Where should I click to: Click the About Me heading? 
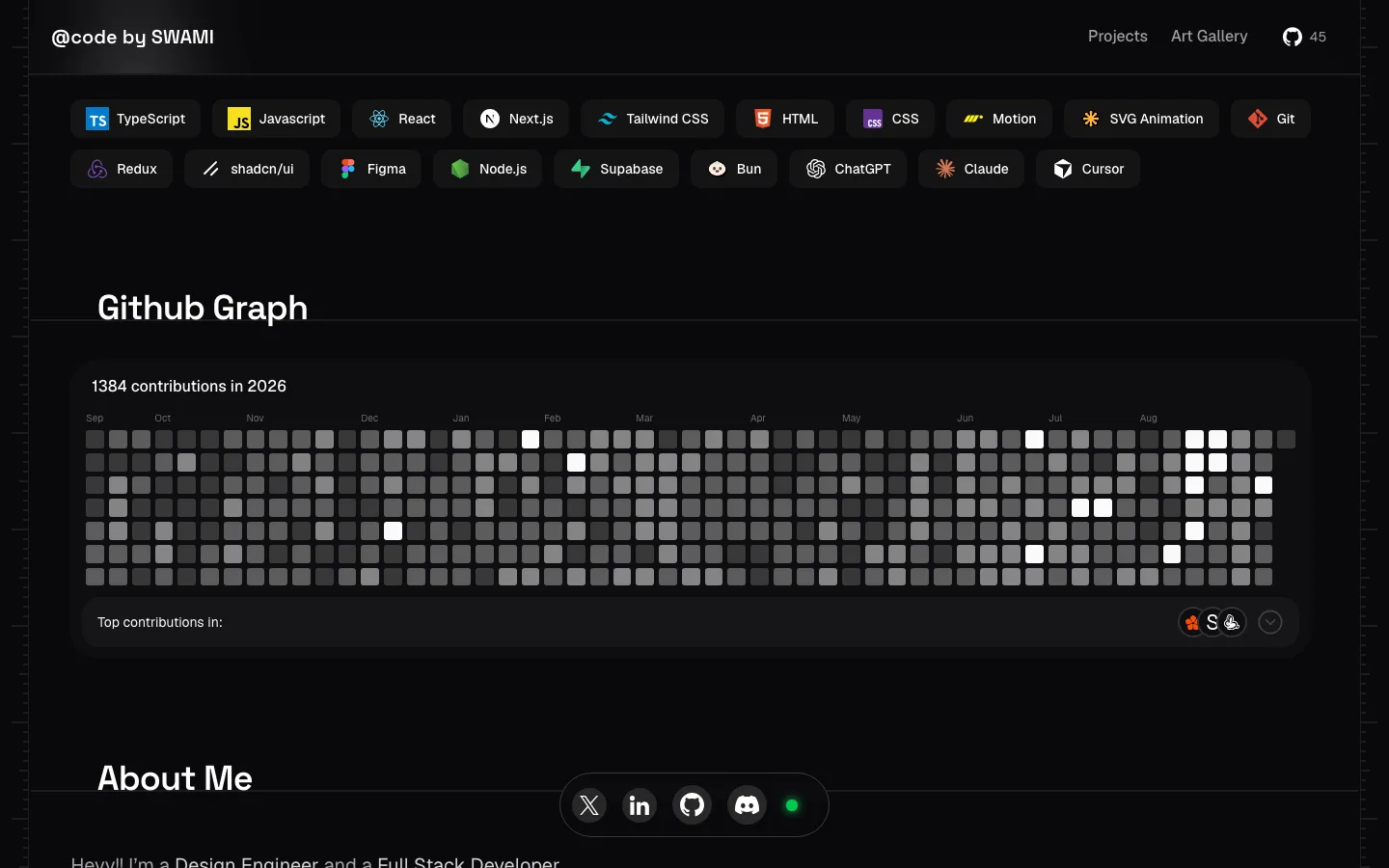tap(175, 778)
